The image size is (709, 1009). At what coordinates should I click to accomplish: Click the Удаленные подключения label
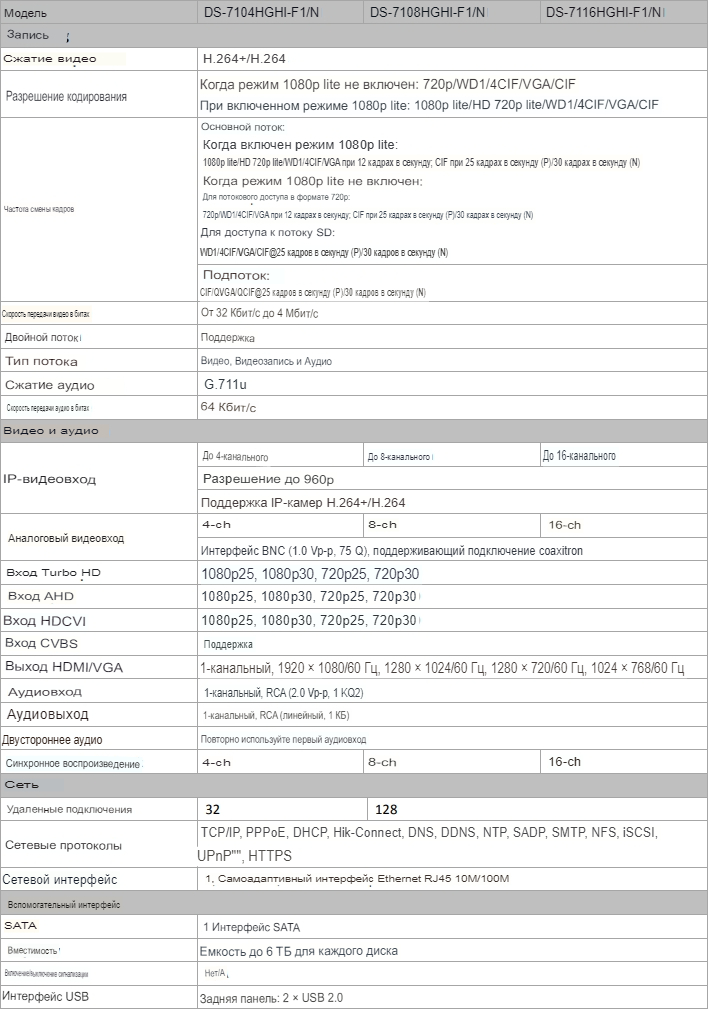pyautogui.click(x=69, y=810)
